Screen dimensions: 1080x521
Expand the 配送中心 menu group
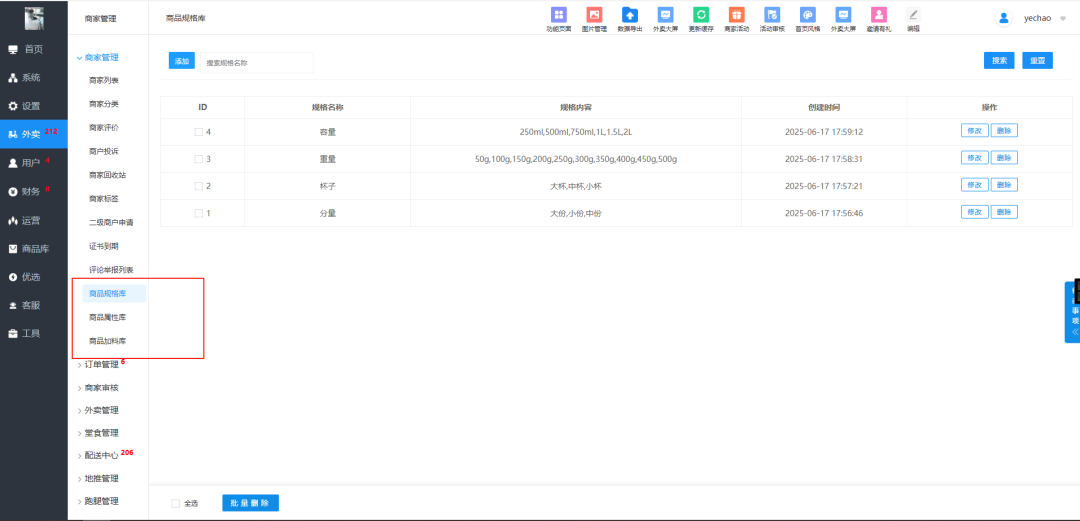tap(100, 455)
